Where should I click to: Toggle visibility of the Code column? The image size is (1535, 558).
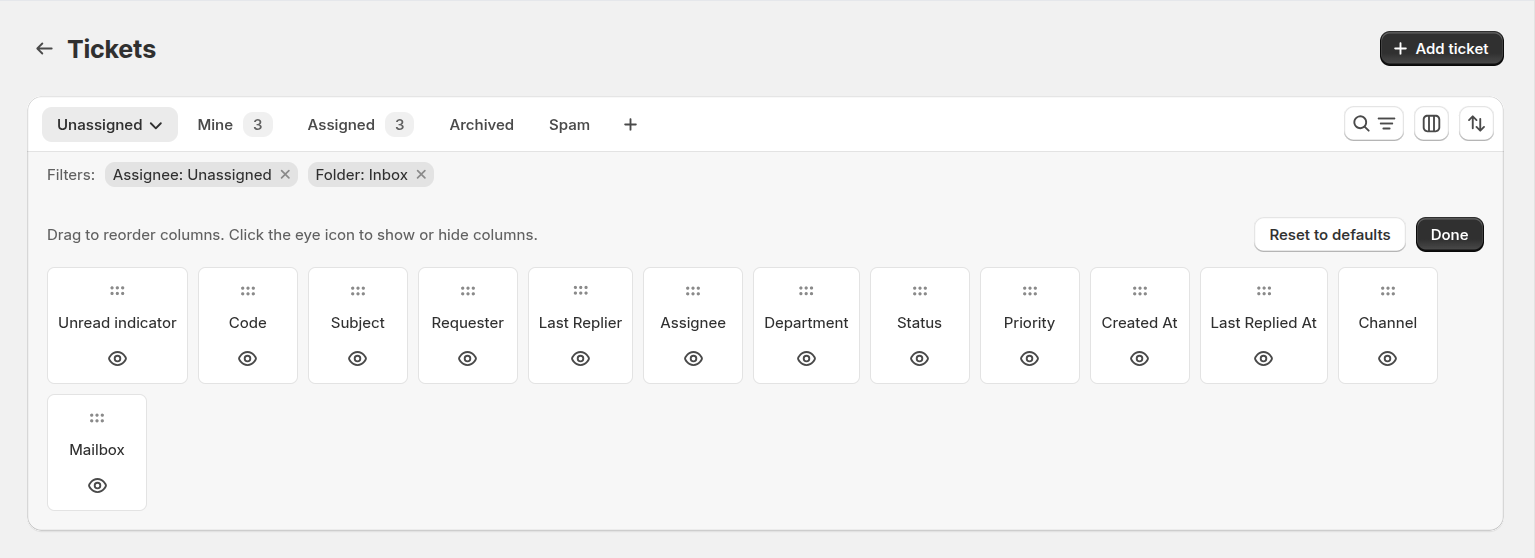[x=248, y=358]
